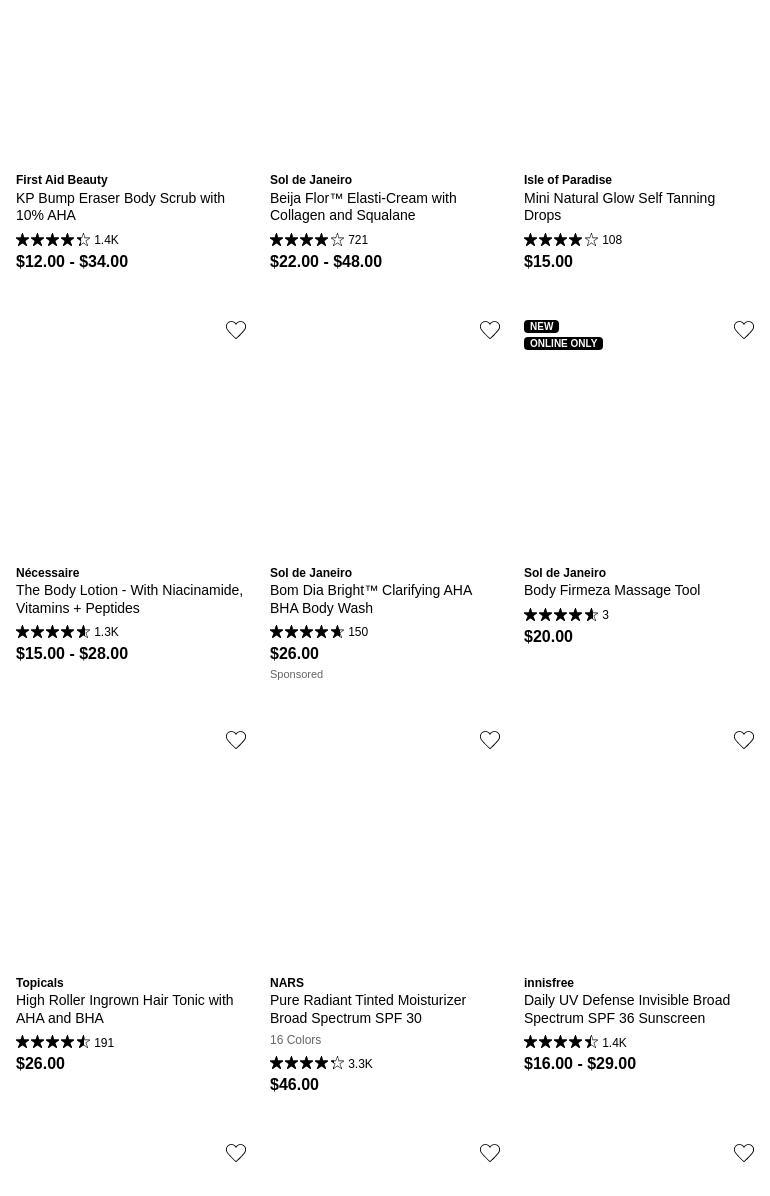
Task: Click the heart icon in bottom-right product row
Action: [744, 1153]
